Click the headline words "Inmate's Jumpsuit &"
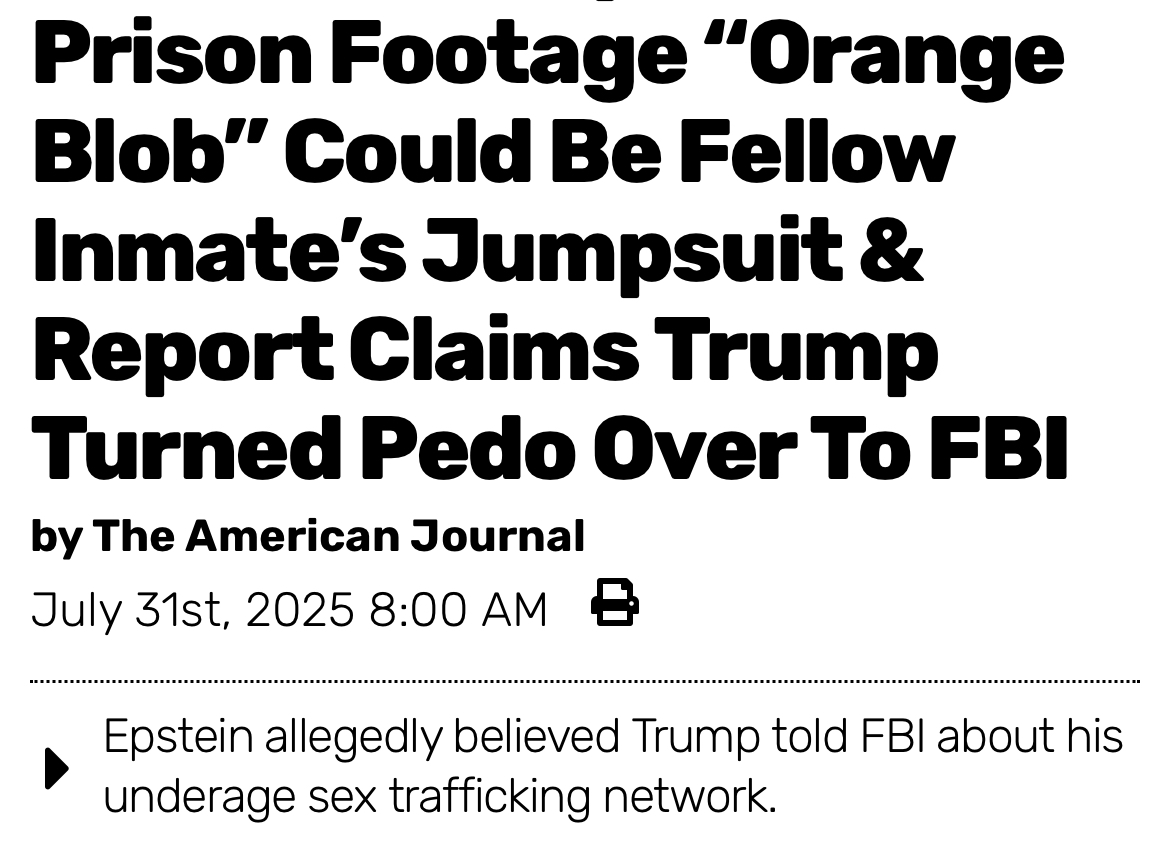This screenshot has height=844, width=1170. pyautogui.click(x=477, y=249)
